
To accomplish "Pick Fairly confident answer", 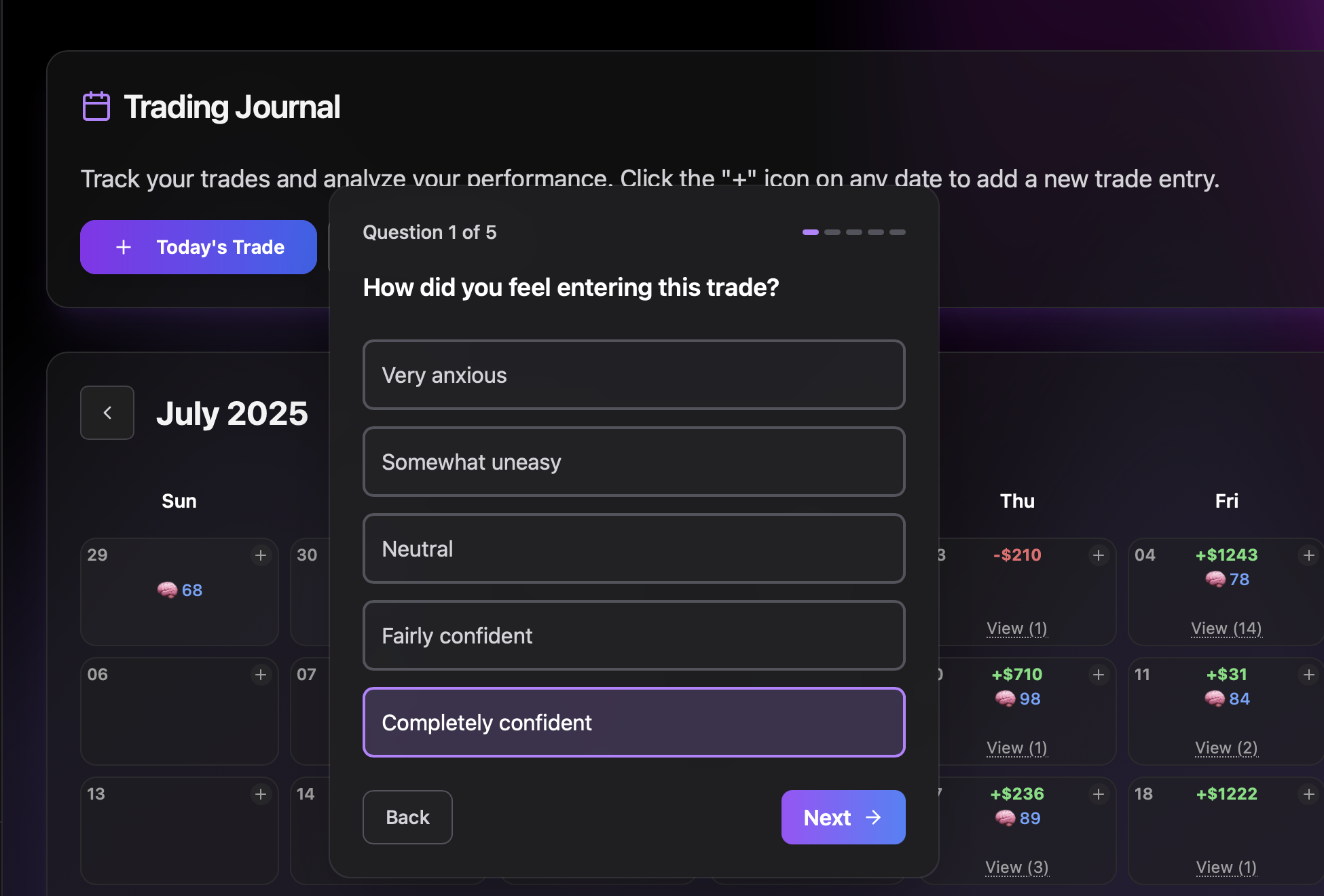I will [633, 635].
